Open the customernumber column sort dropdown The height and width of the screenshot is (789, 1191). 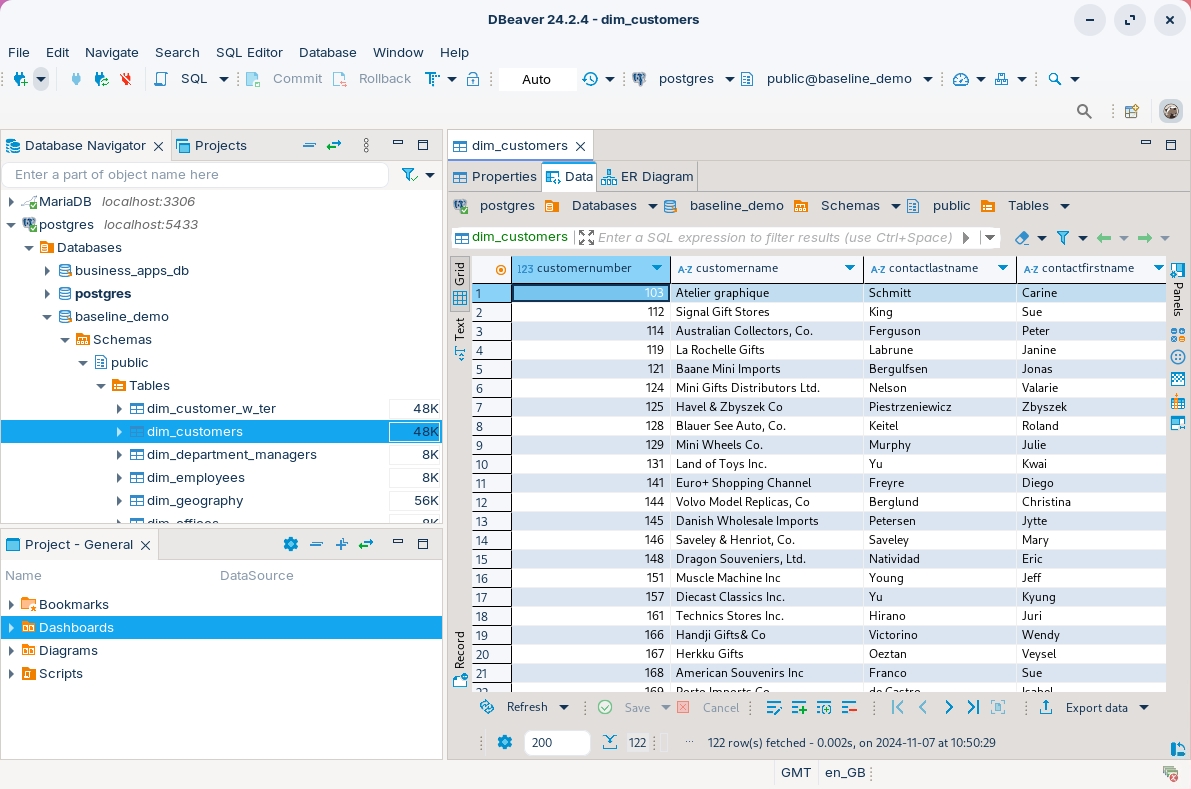click(657, 268)
